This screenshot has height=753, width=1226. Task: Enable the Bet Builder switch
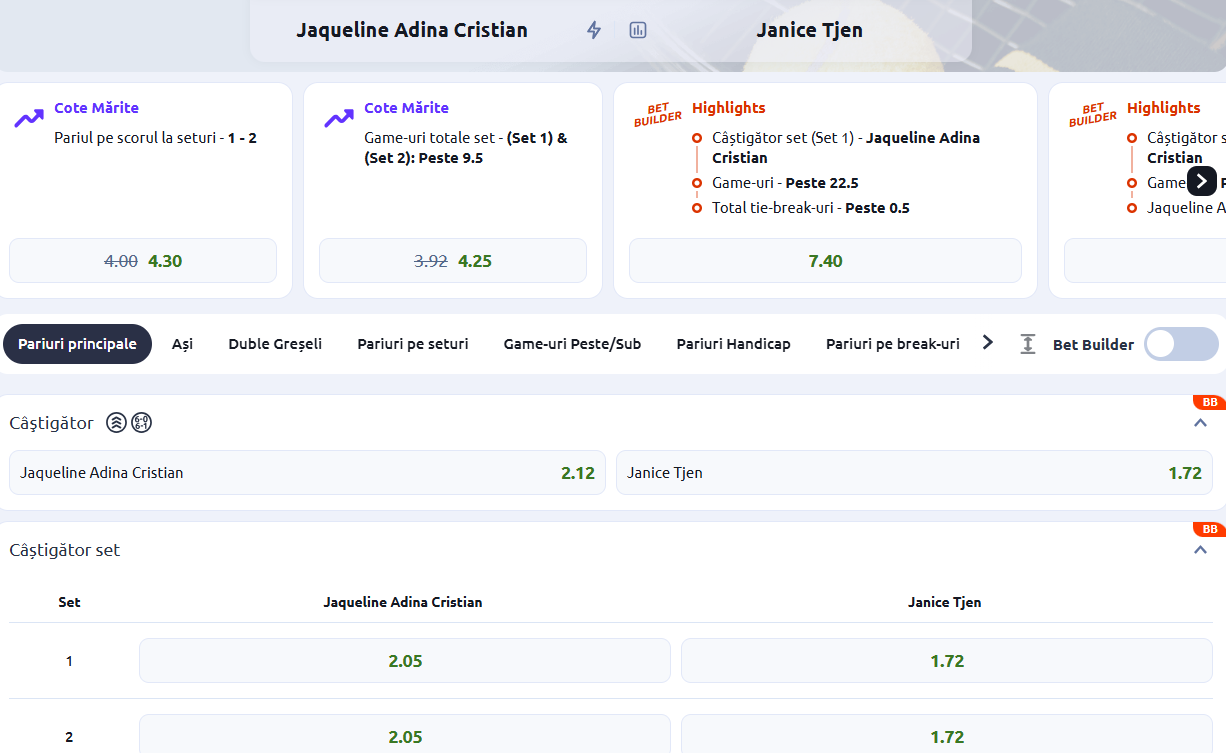pos(1180,344)
